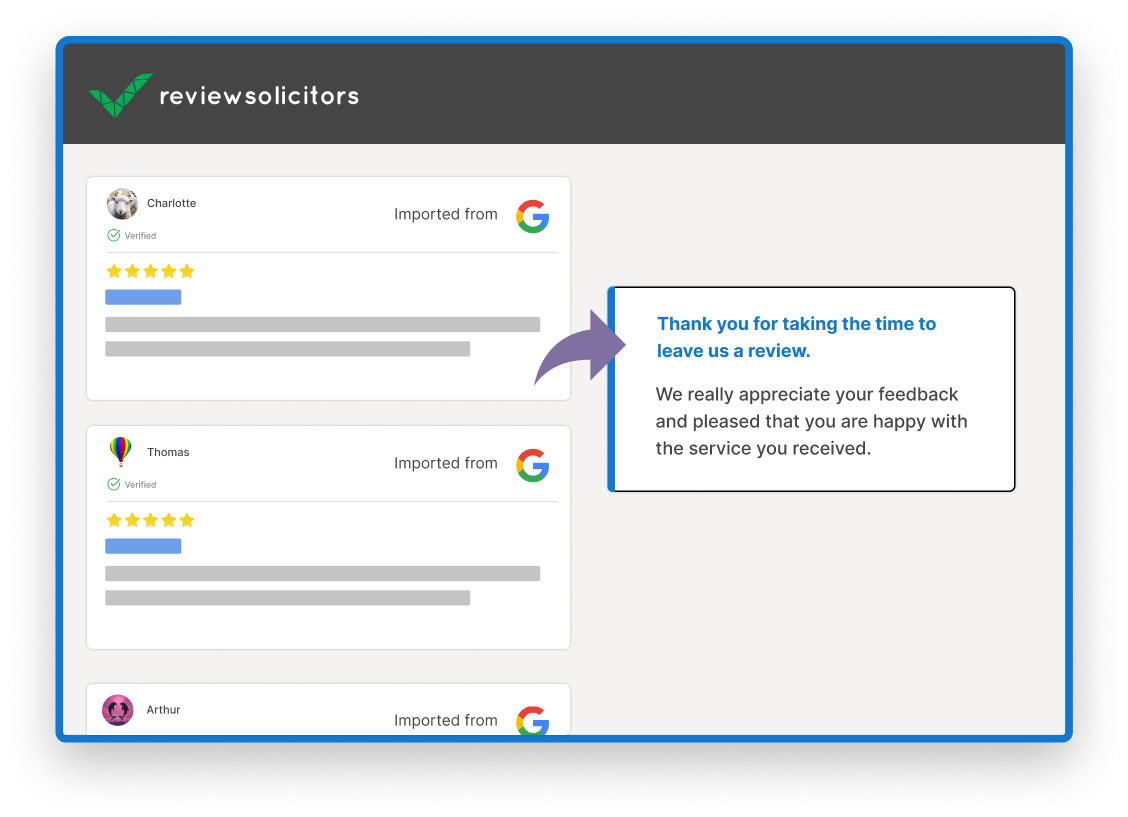Click the Google logo in Thomas's review
This screenshot has width=1128, height=817.
(x=533, y=465)
